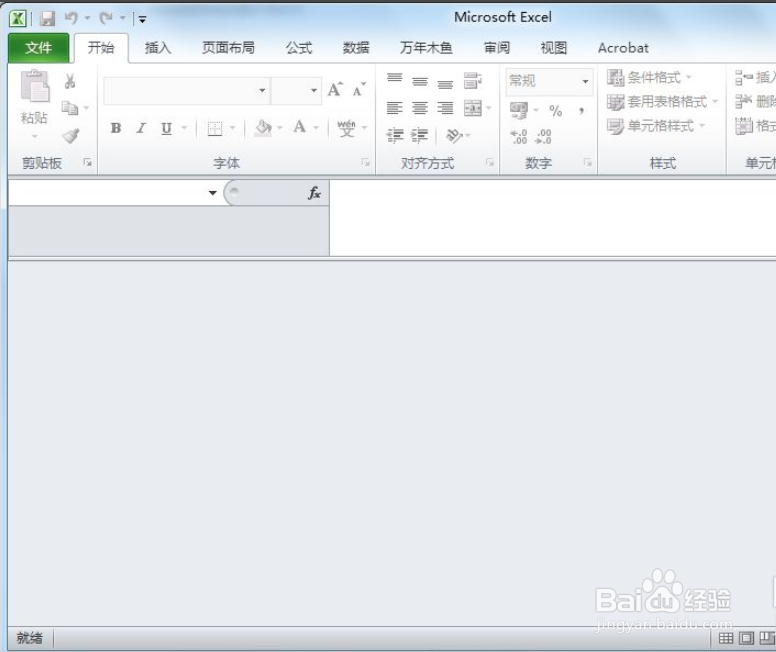Click the Decrease Font Size icon

tap(359, 90)
